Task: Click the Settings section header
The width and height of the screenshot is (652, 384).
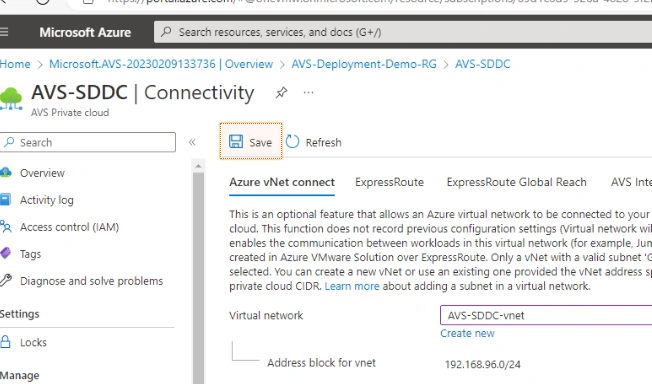Action: coord(20,314)
